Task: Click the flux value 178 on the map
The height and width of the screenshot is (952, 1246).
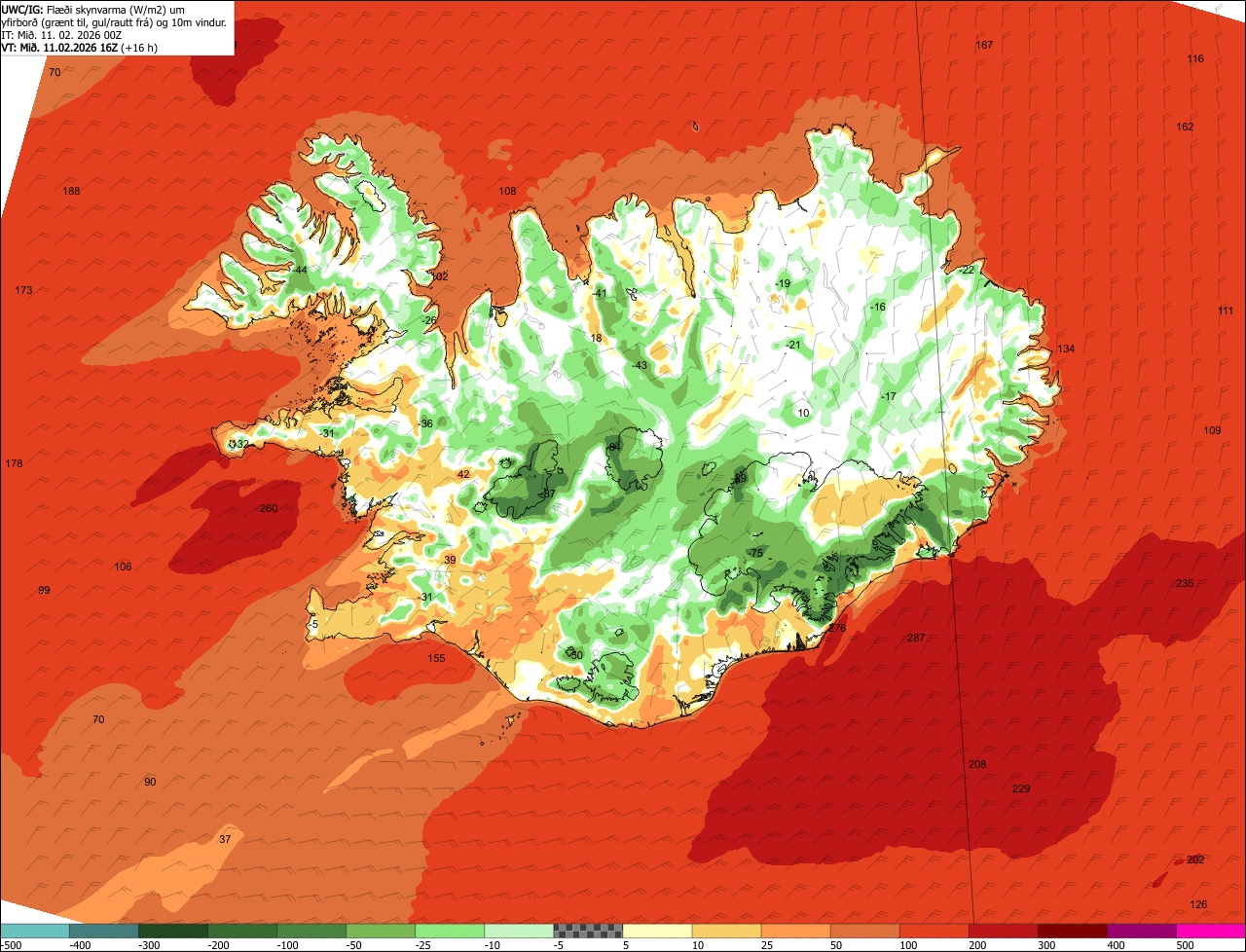Action: click(x=14, y=464)
